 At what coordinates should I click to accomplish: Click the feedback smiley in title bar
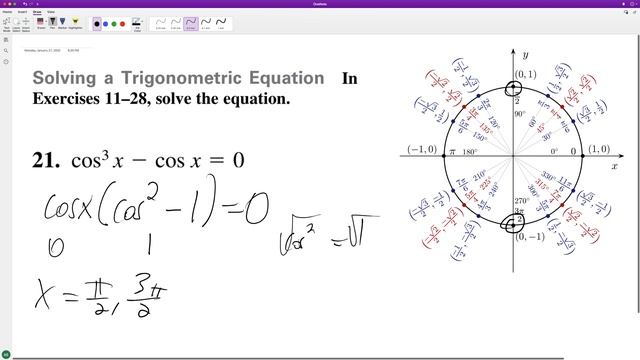coord(633,4)
